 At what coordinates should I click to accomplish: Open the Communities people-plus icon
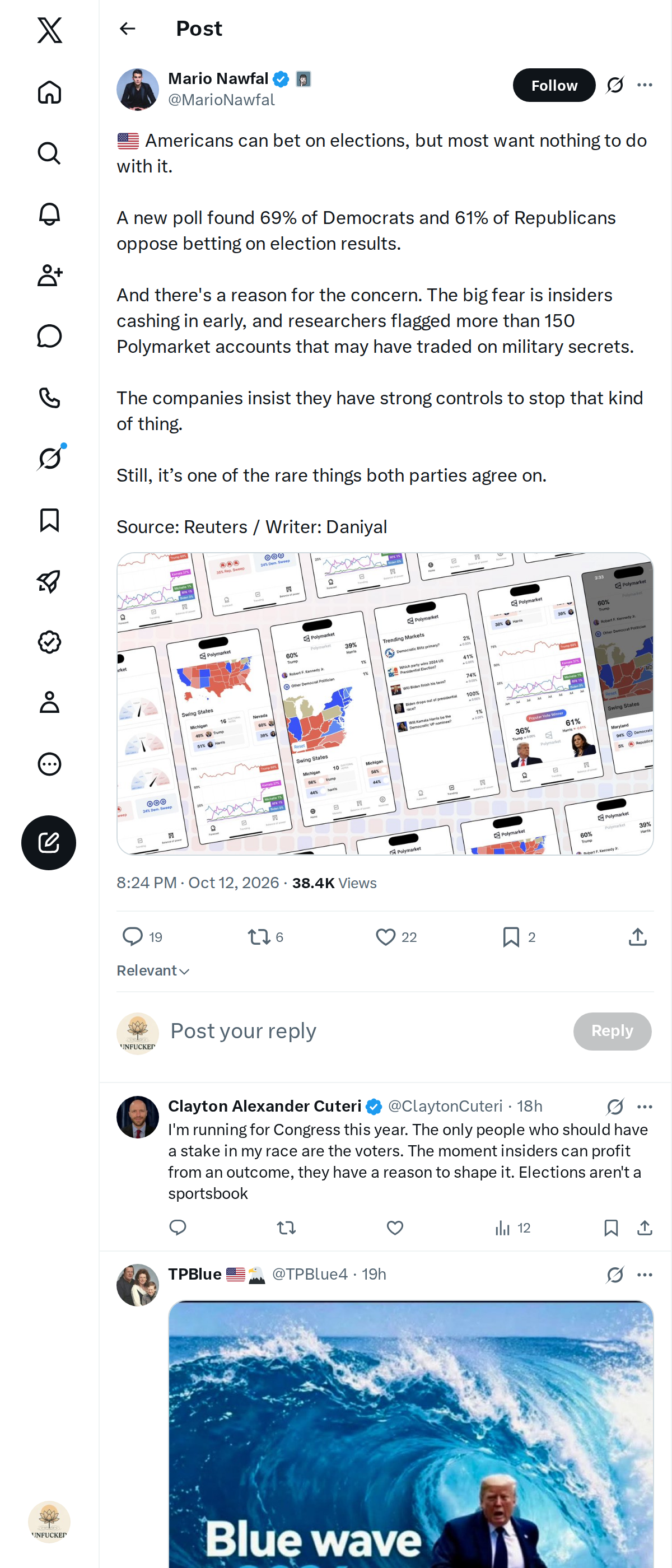tap(49, 275)
